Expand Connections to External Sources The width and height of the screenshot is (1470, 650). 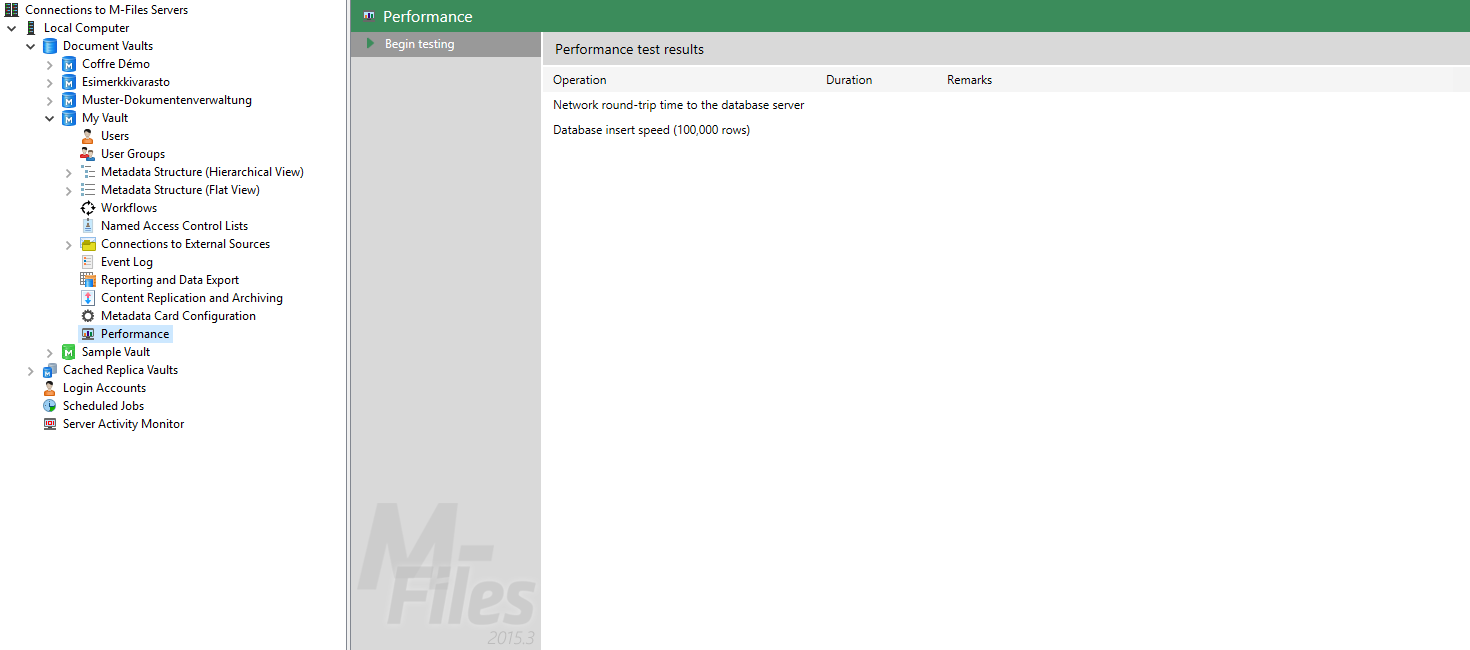click(69, 244)
